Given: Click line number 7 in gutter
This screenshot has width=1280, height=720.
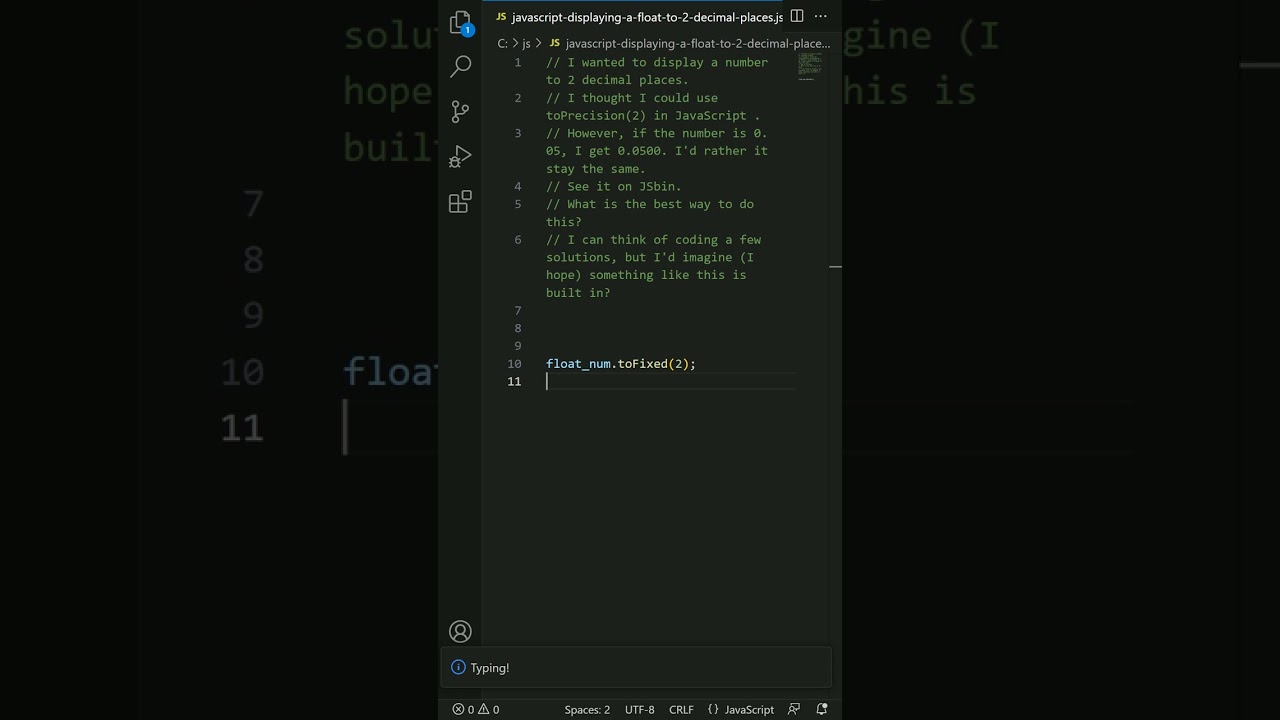Looking at the screenshot, I should point(517,311).
